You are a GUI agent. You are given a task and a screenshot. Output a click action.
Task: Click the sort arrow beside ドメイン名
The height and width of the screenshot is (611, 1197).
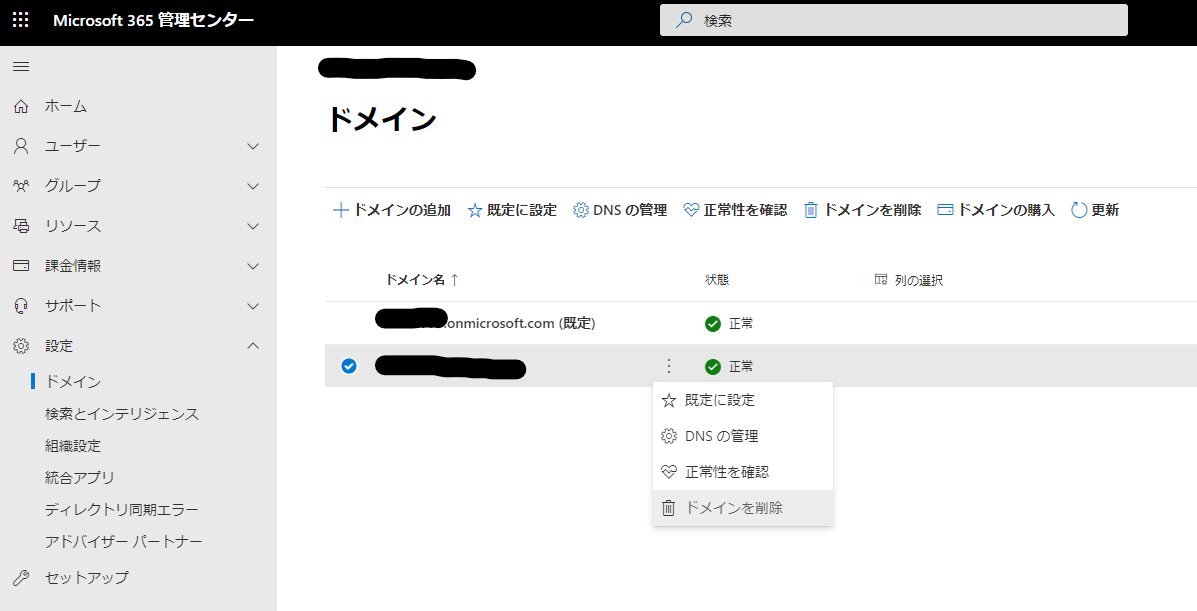pyautogui.click(x=454, y=280)
